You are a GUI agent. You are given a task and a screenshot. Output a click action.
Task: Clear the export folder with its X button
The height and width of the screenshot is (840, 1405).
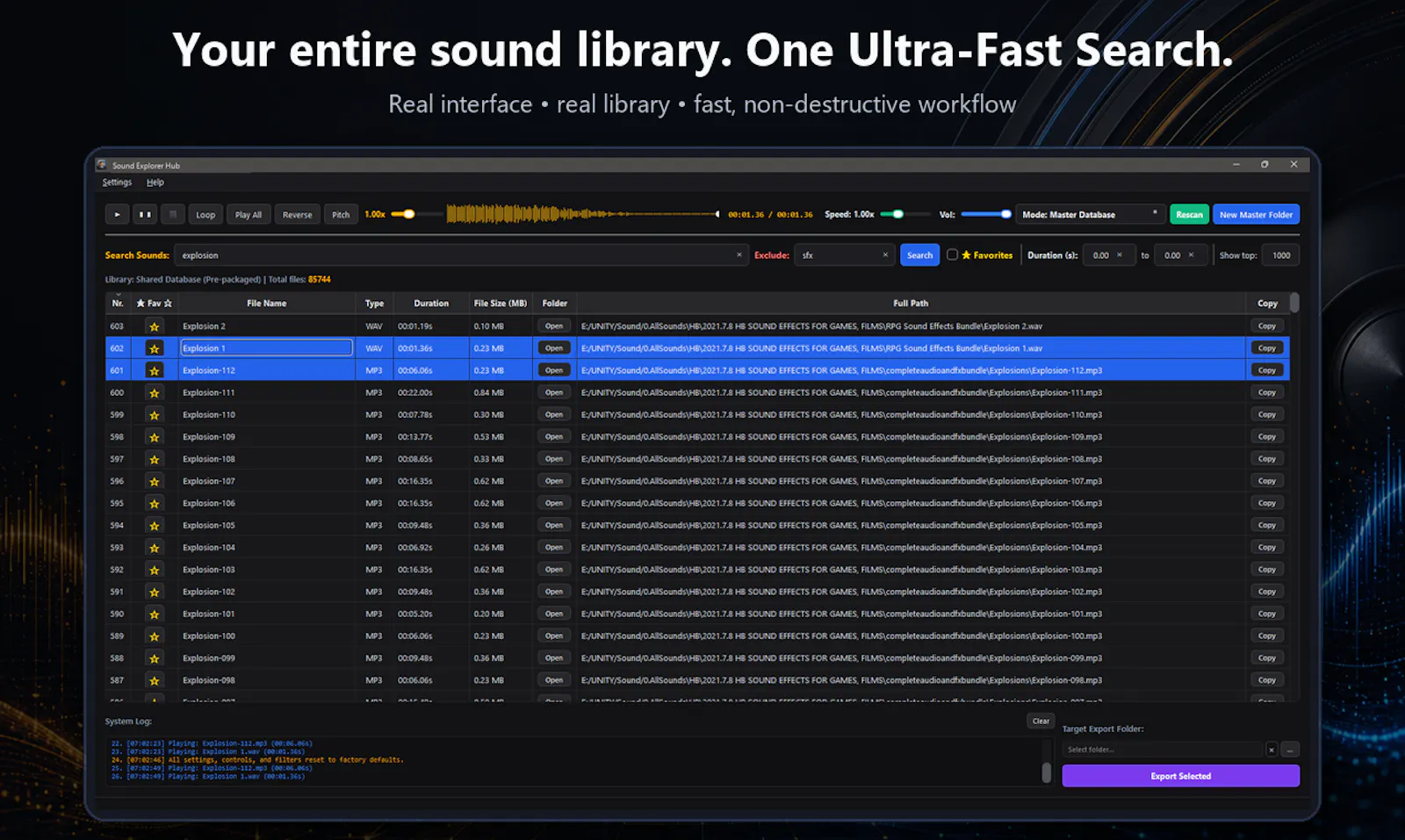click(x=1271, y=750)
